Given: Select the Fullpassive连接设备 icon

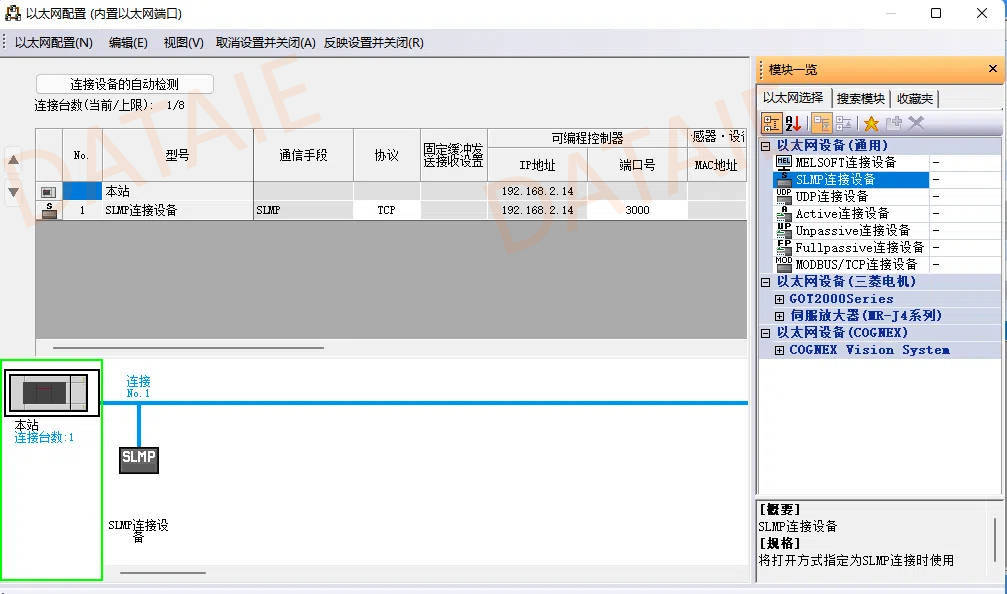Looking at the screenshot, I should coord(784,247).
